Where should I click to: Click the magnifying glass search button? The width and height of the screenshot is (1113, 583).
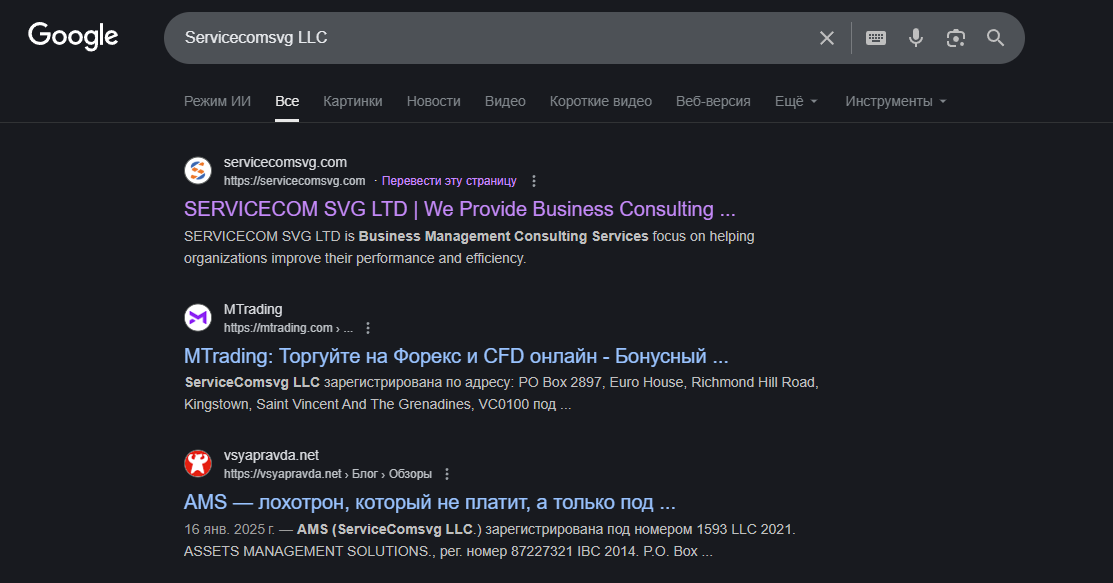click(x=995, y=38)
